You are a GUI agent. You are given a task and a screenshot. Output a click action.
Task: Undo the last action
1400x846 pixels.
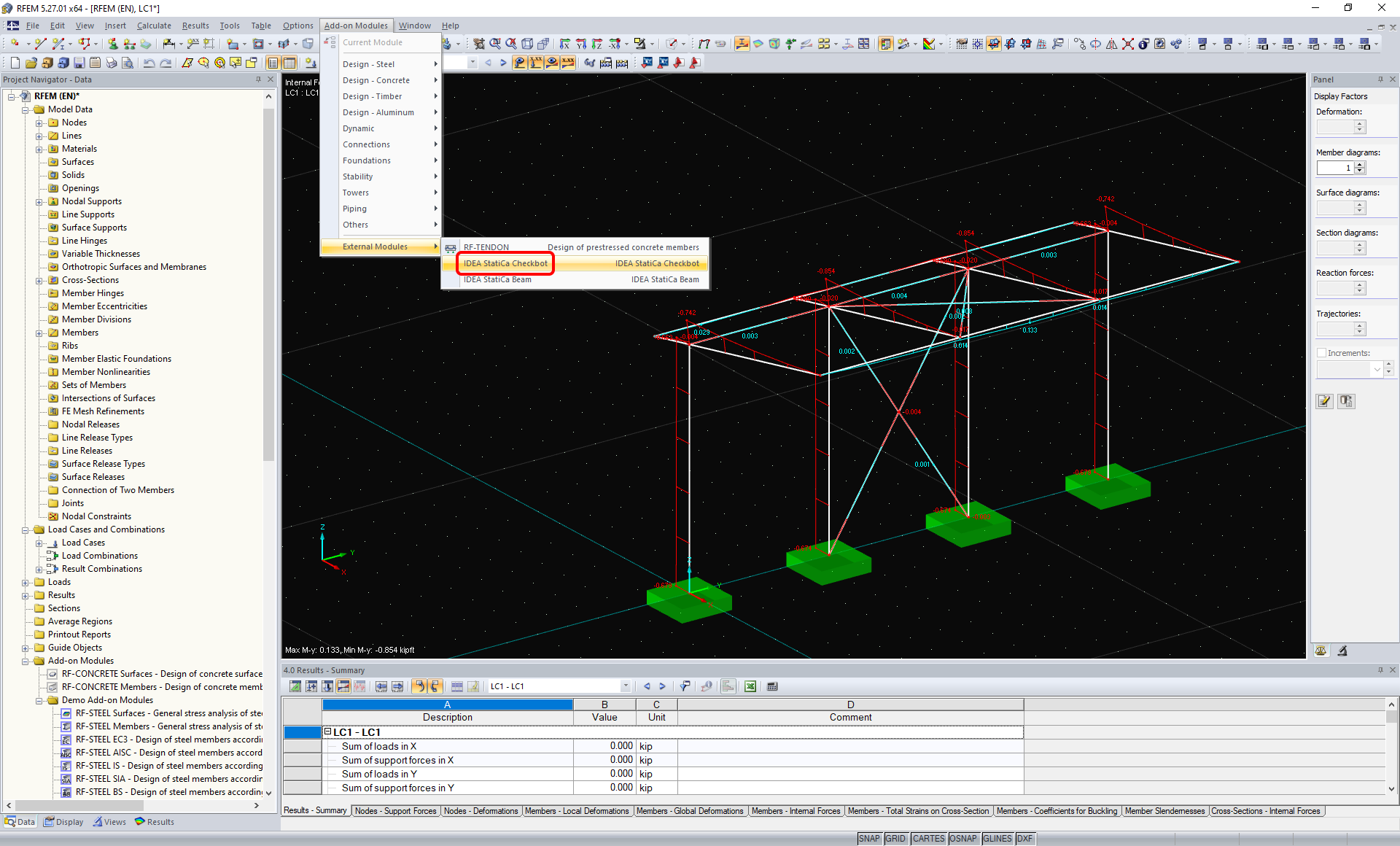click(149, 63)
